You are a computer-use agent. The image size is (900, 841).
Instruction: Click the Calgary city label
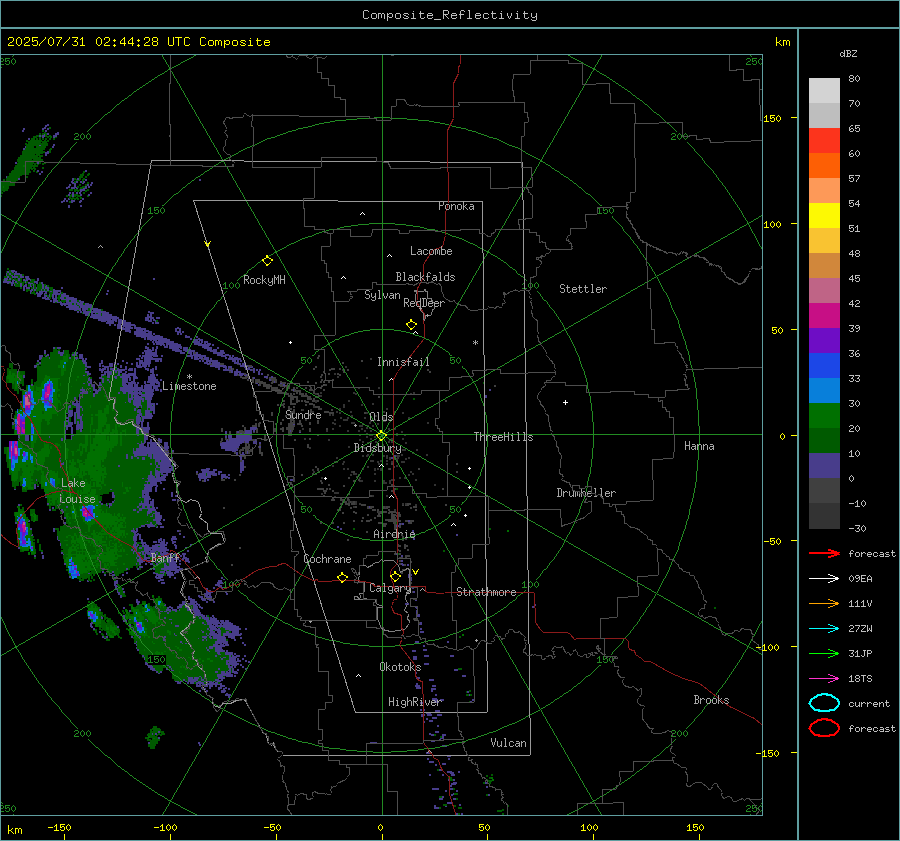pos(390,588)
